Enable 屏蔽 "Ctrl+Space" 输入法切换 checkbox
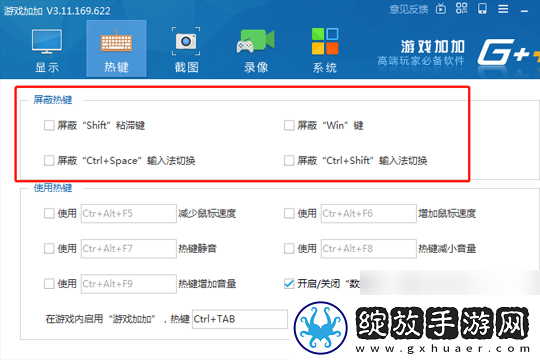540x360 pixels. pyautogui.click(x=49, y=161)
